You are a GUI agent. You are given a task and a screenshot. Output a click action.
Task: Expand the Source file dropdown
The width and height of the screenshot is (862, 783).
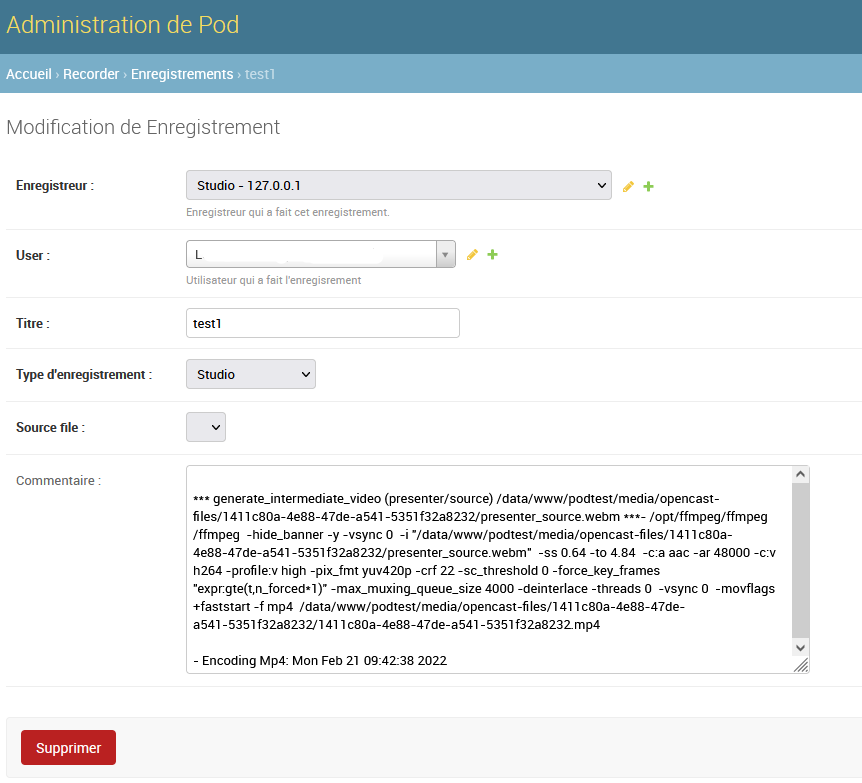click(206, 427)
